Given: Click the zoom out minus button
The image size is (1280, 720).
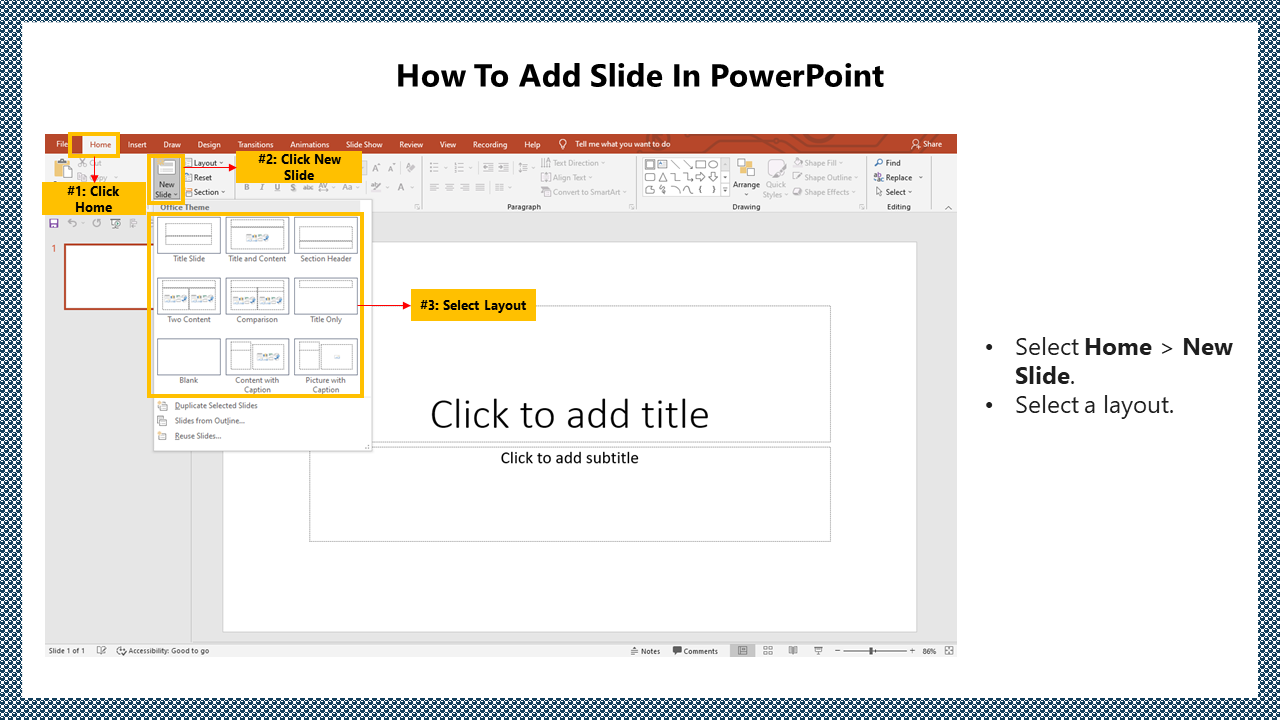Looking at the screenshot, I should 838,651.
